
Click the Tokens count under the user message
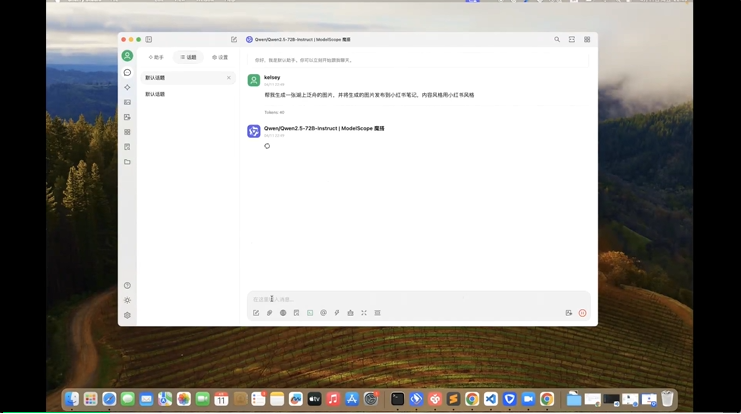point(274,112)
